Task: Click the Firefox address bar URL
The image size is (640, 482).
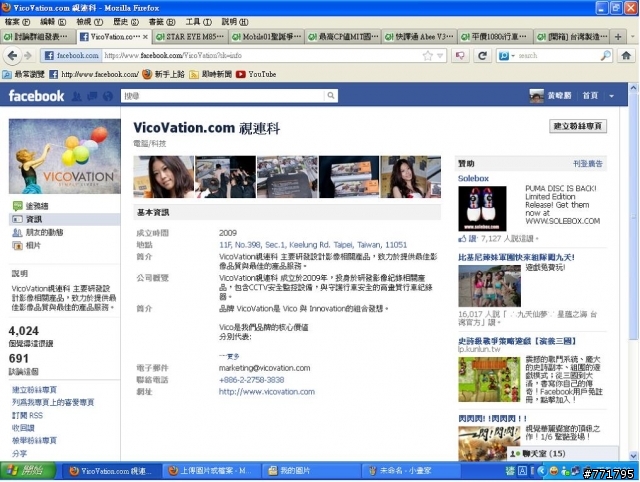Action: click(261, 56)
